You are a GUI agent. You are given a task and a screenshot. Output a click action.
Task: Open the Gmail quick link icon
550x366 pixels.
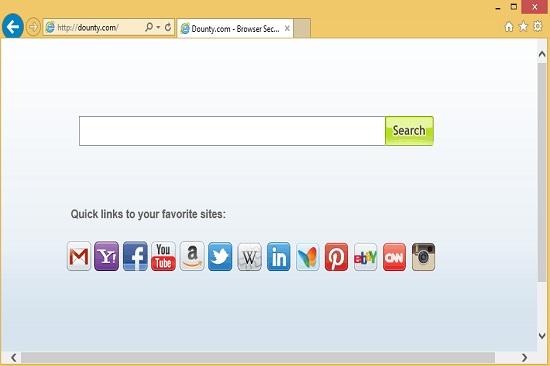coord(79,256)
